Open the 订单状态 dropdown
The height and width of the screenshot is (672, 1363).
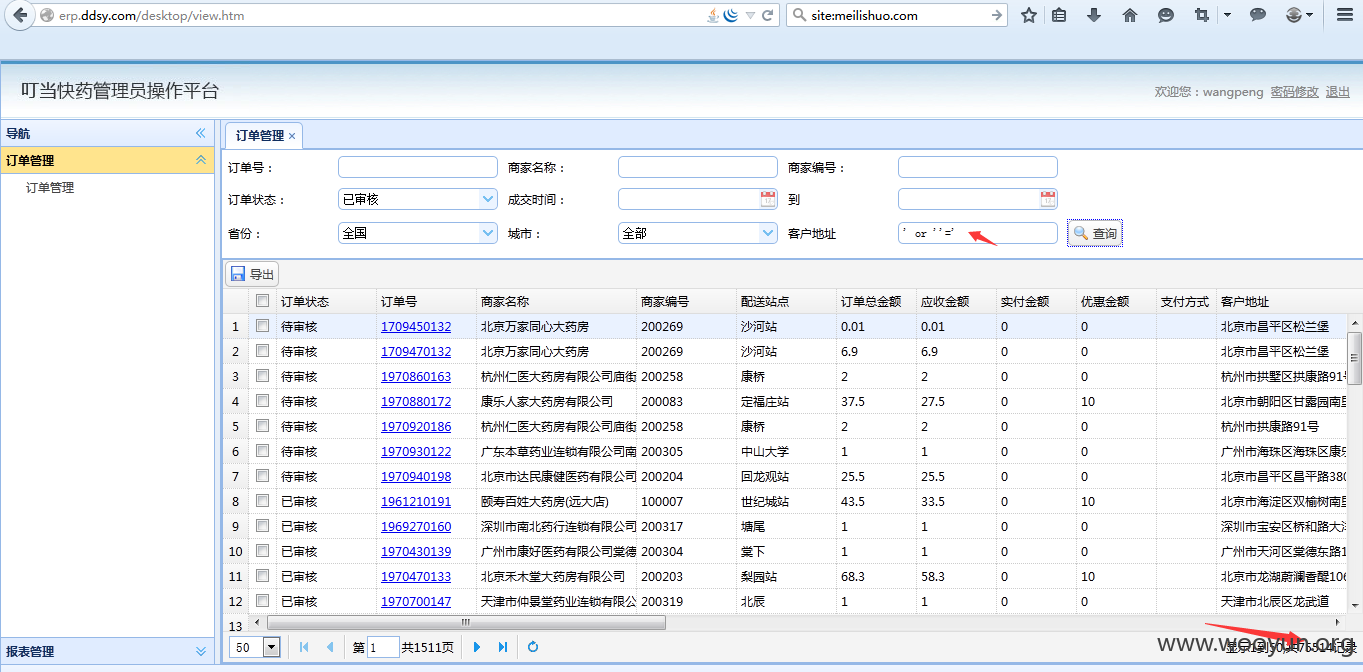(488, 199)
